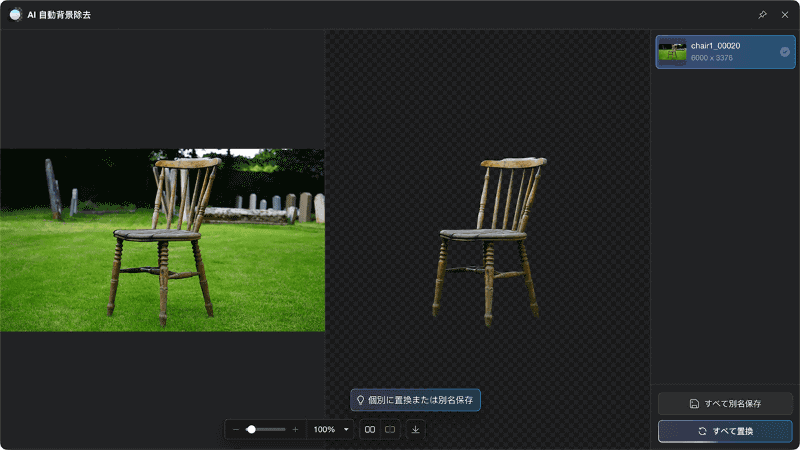Open the 100% zoom dropdown arrow
This screenshot has width=800, height=450.
click(x=346, y=430)
